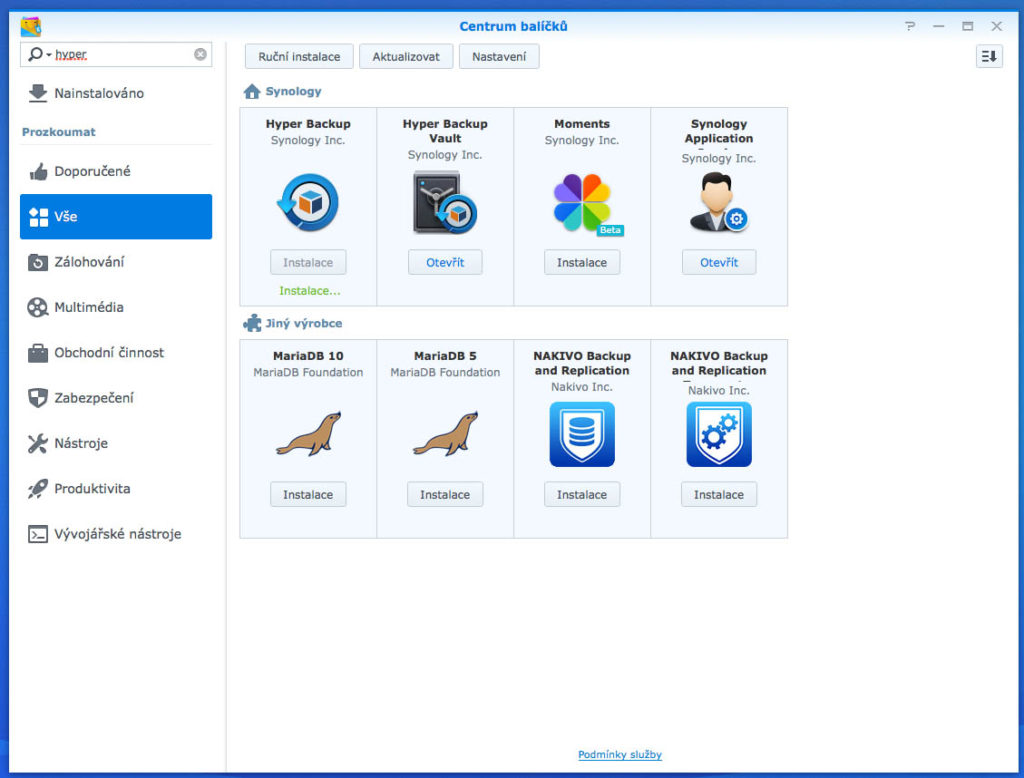
Task: Click the Jiný výrobce section heading
Action: point(304,323)
